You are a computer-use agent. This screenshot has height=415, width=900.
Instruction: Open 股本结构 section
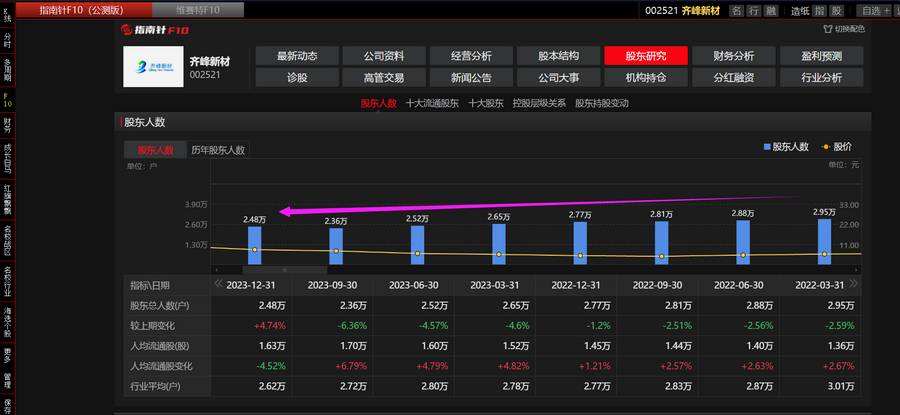[x=558, y=56]
